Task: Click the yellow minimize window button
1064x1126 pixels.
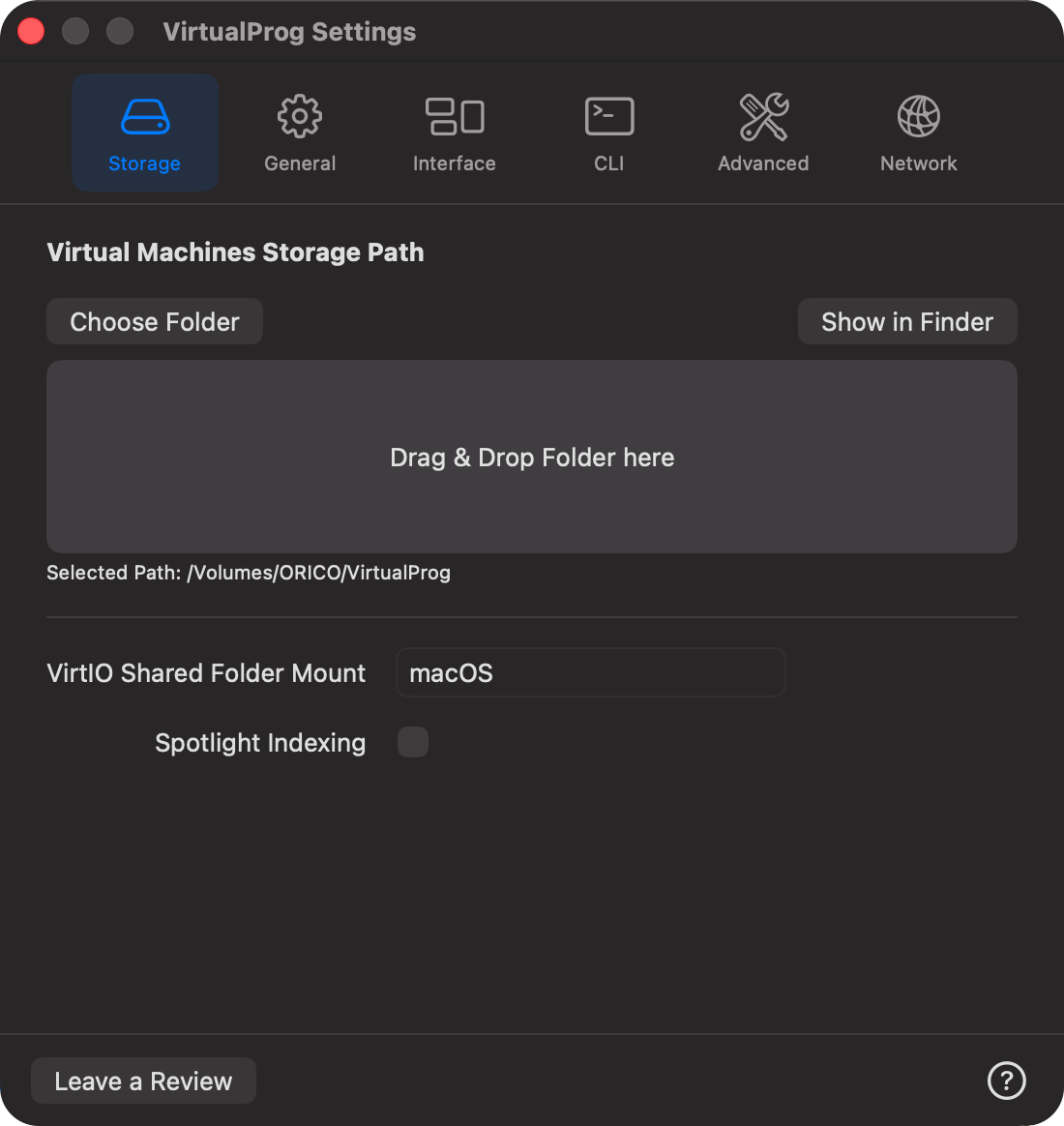Action: [74, 31]
